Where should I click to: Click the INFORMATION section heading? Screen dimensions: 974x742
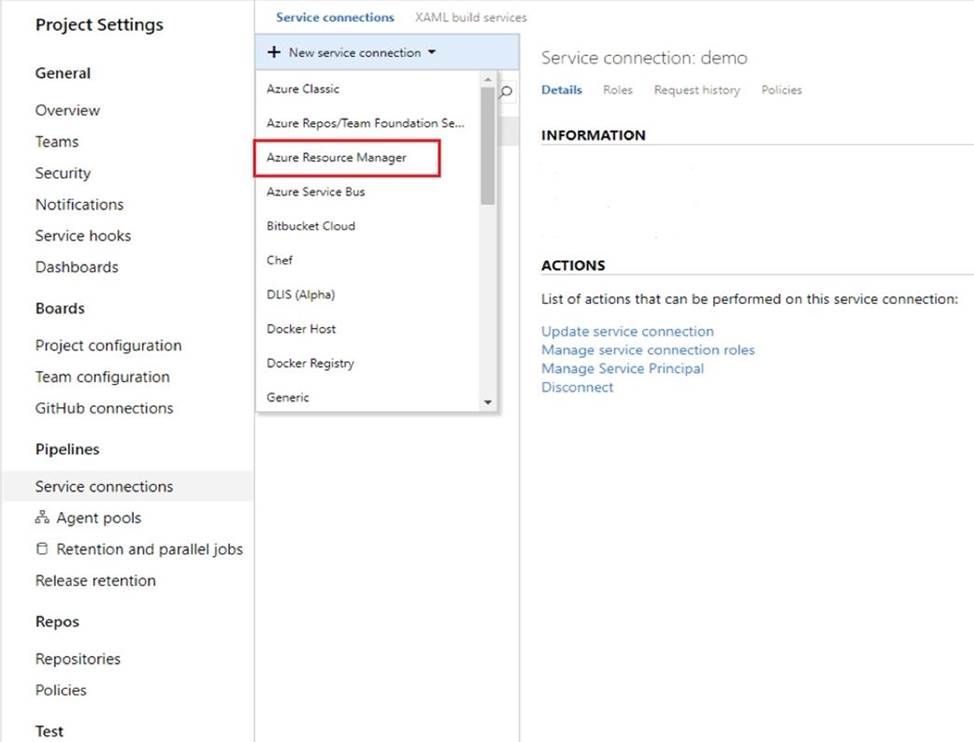click(x=593, y=135)
